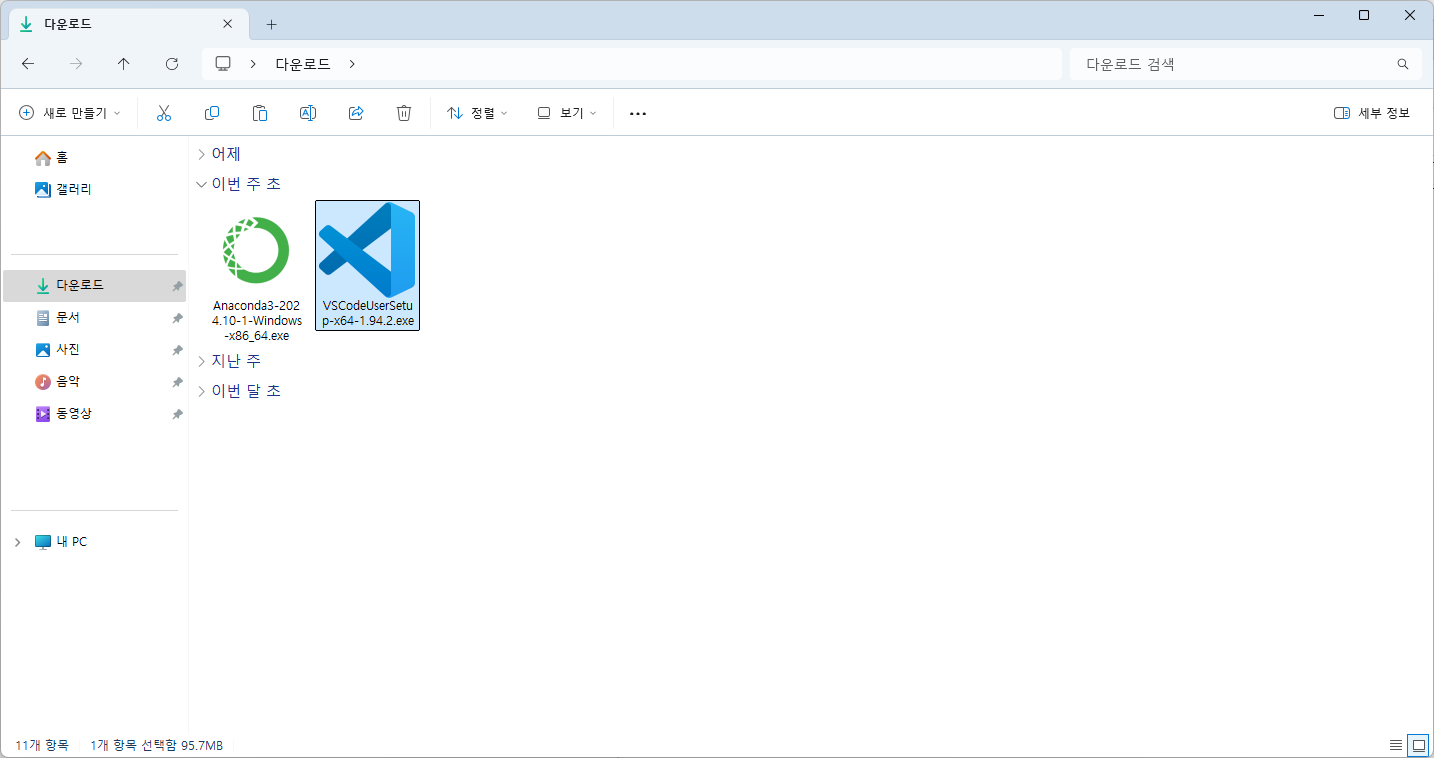
Task: Open a new Explorer tab
Action: [x=271, y=22]
